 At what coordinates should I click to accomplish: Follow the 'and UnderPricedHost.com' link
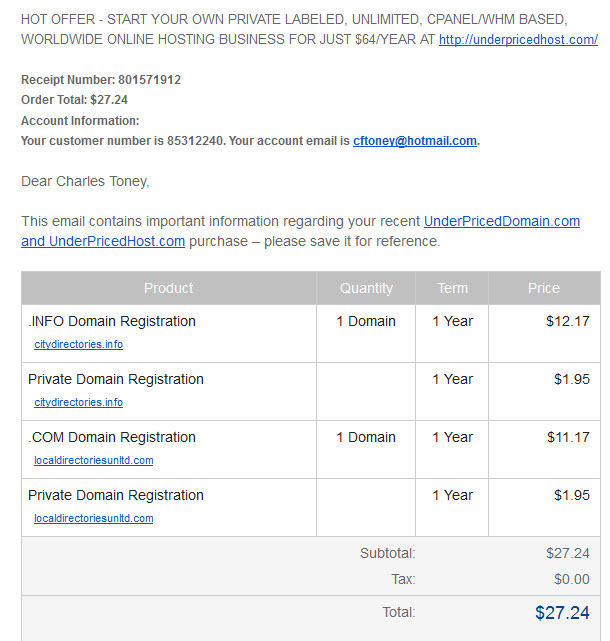[103, 241]
